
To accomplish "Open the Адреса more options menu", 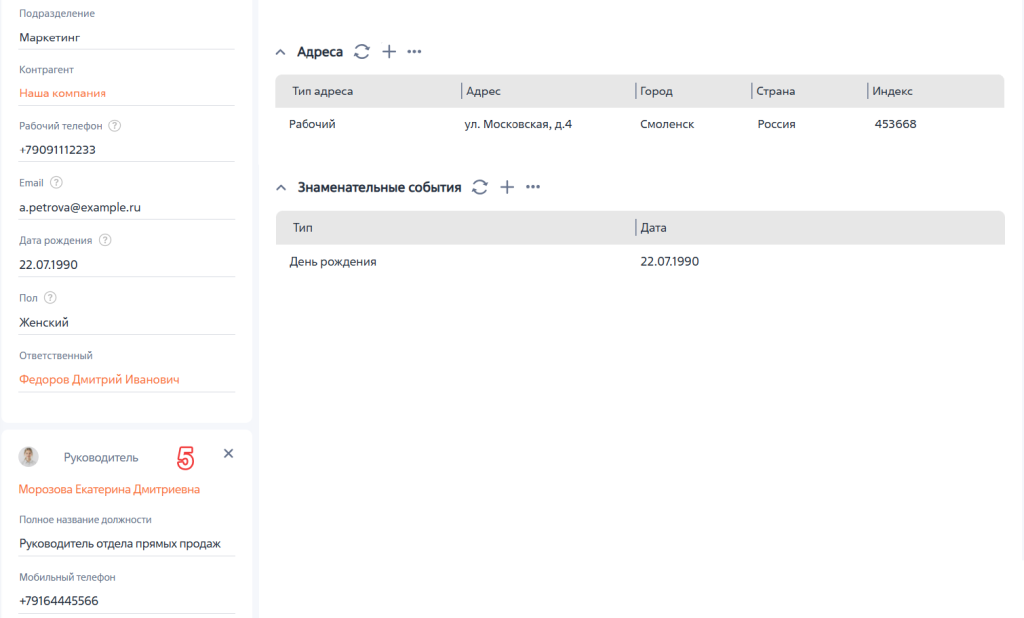I will tap(414, 52).
